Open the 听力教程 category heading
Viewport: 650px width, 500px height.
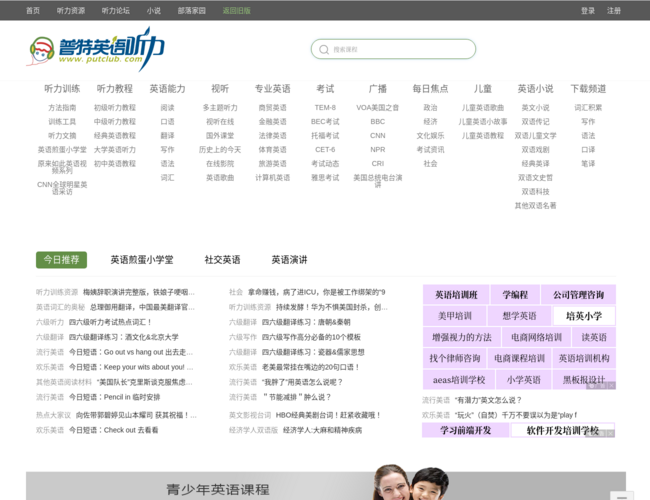pos(115,89)
